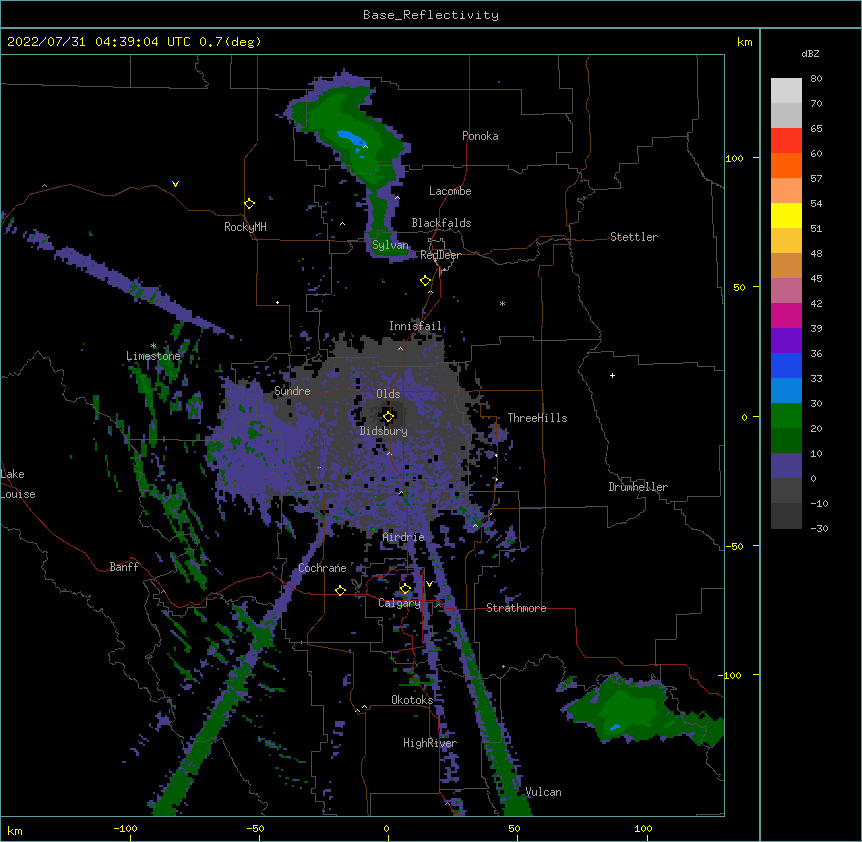Click the Stettler town label
862x842 pixels.
pos(634,237)
